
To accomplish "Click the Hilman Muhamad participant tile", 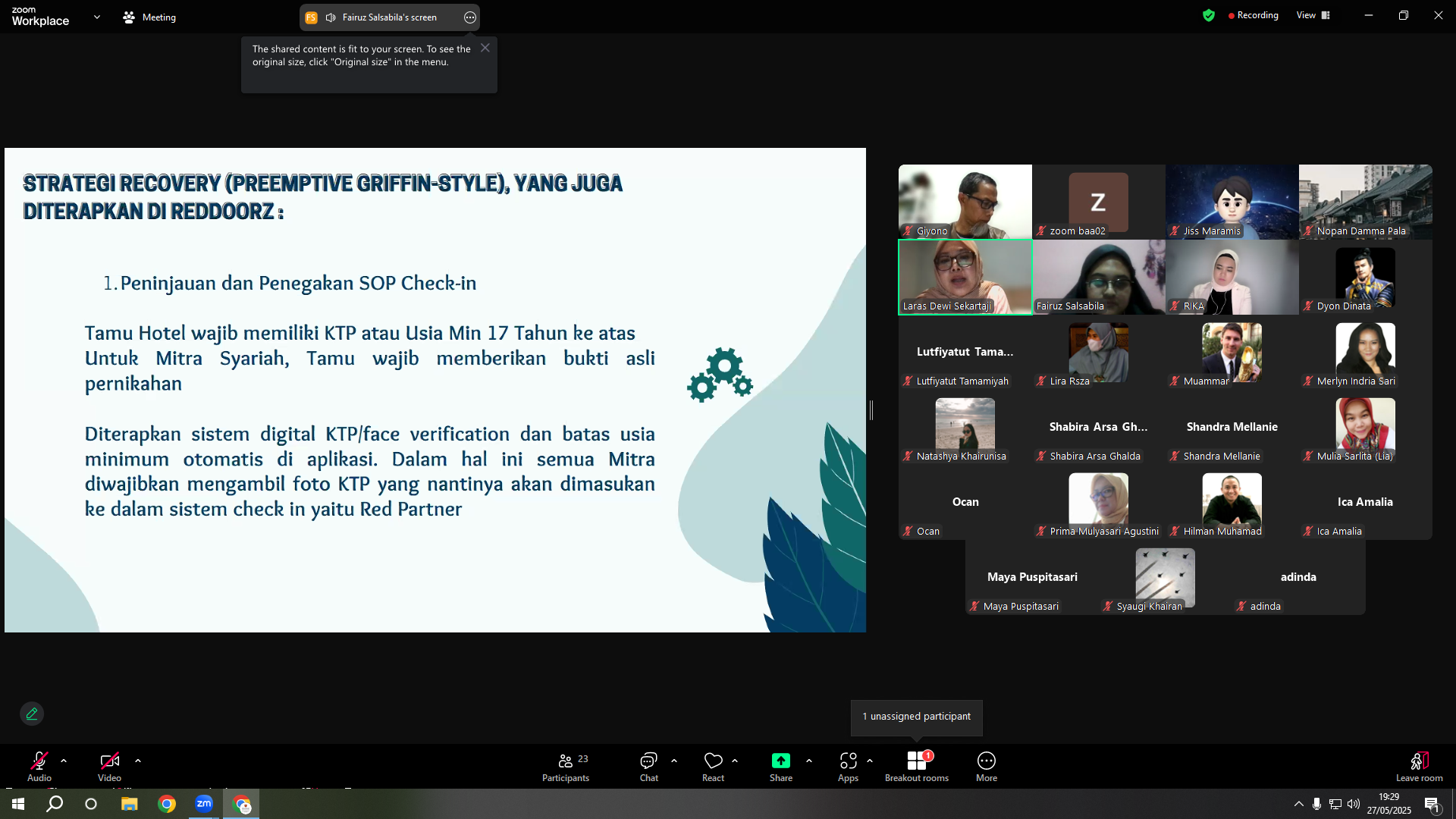I will pyautogui.click(x=1232, y=502).
